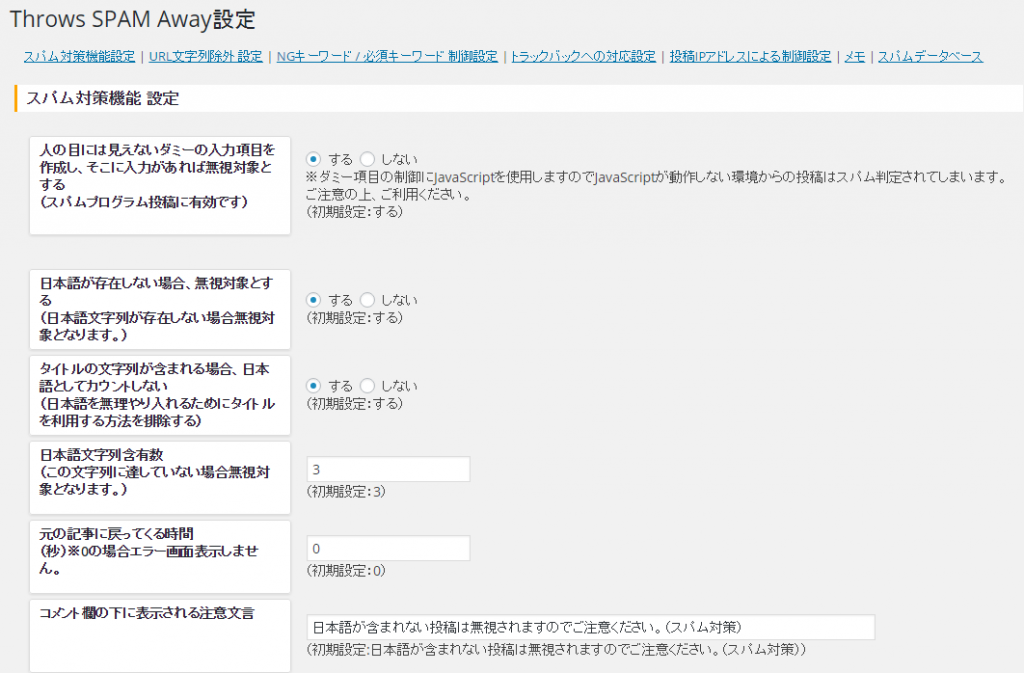Click the 日本語が存在しない場合 label box
The height and width of the screenshot is (673, 1024).
[x=160, y=309]
